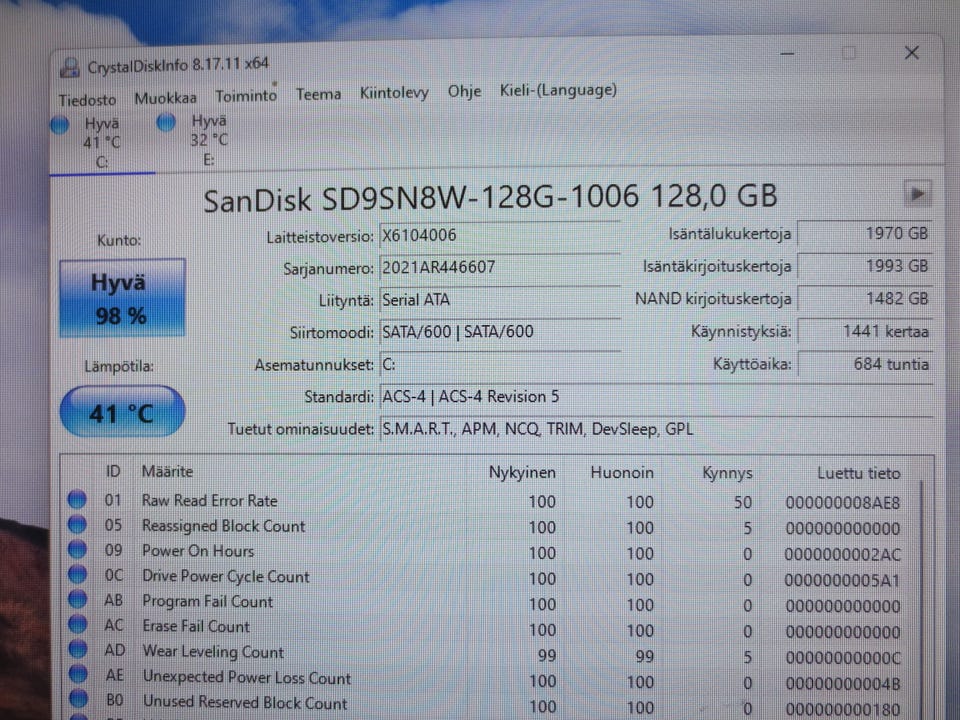960x720 pixels.
Task: Click raw value 00000008AE8
Action: point(842,503)
